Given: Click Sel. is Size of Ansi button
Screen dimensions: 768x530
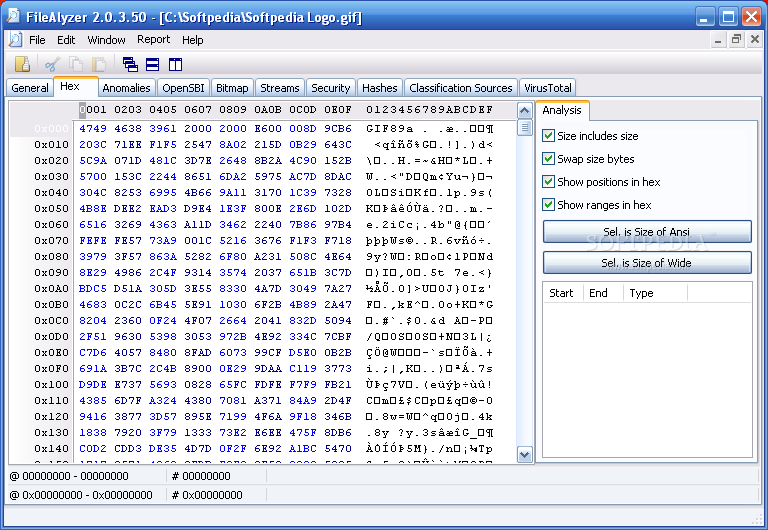Looking at the screenshot, I should coord(647,232).
